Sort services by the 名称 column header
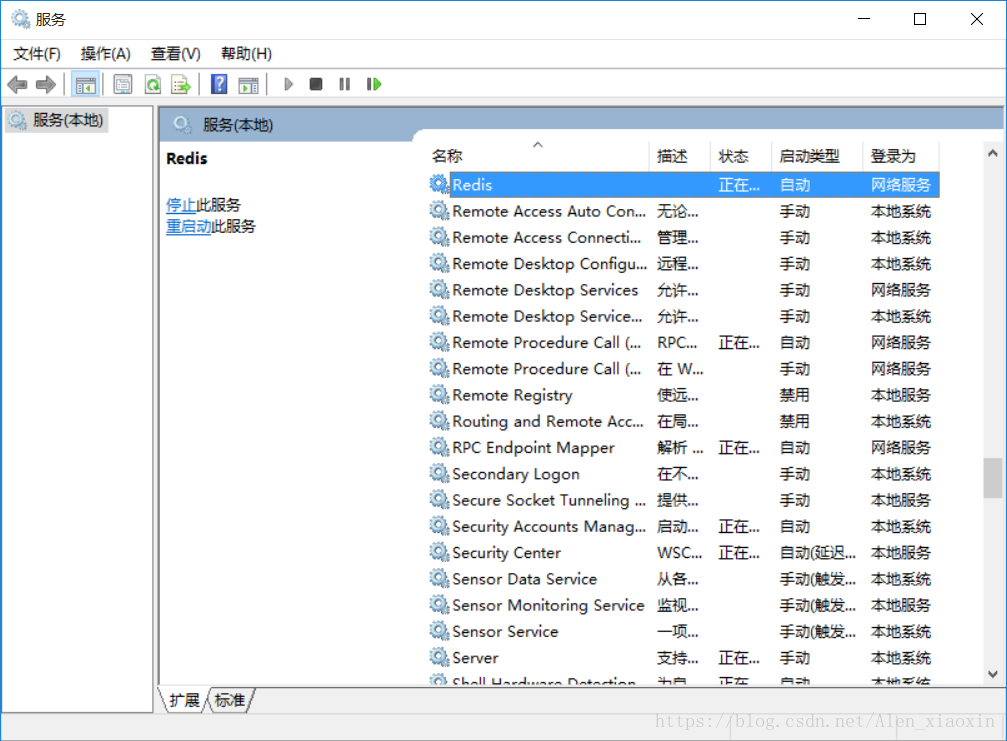Viewport: 1007px width, 741px height. click(x=447, y=156)
